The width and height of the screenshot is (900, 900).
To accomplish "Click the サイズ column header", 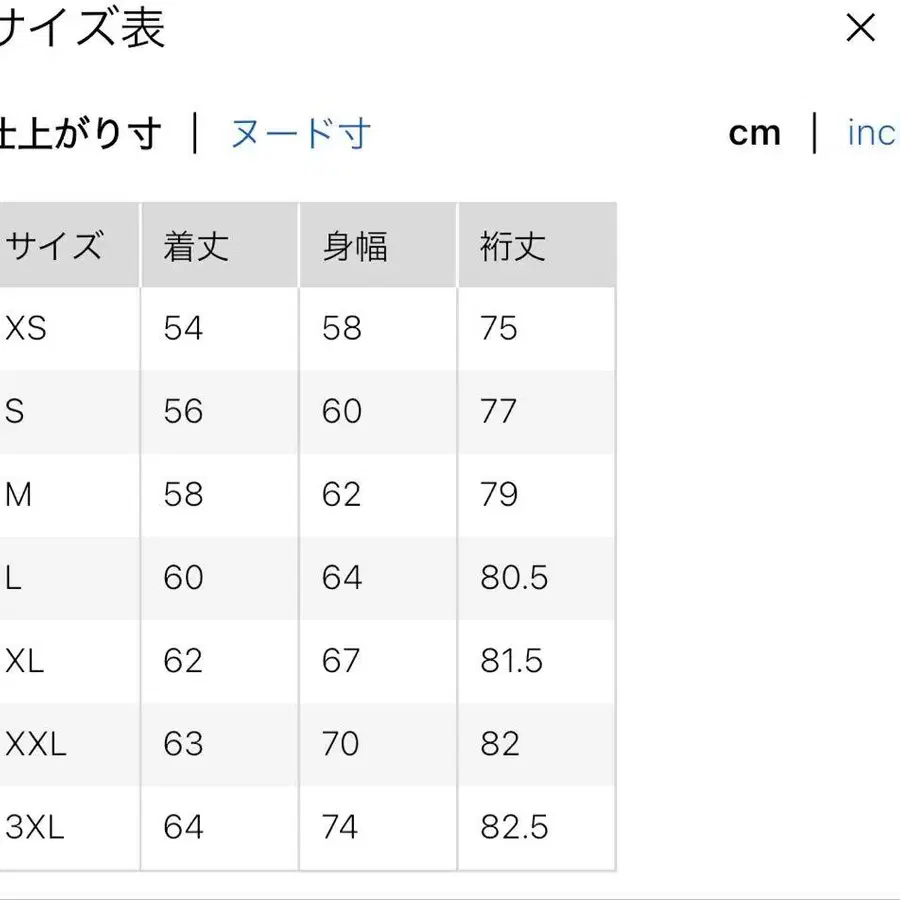I will [55, 243].
